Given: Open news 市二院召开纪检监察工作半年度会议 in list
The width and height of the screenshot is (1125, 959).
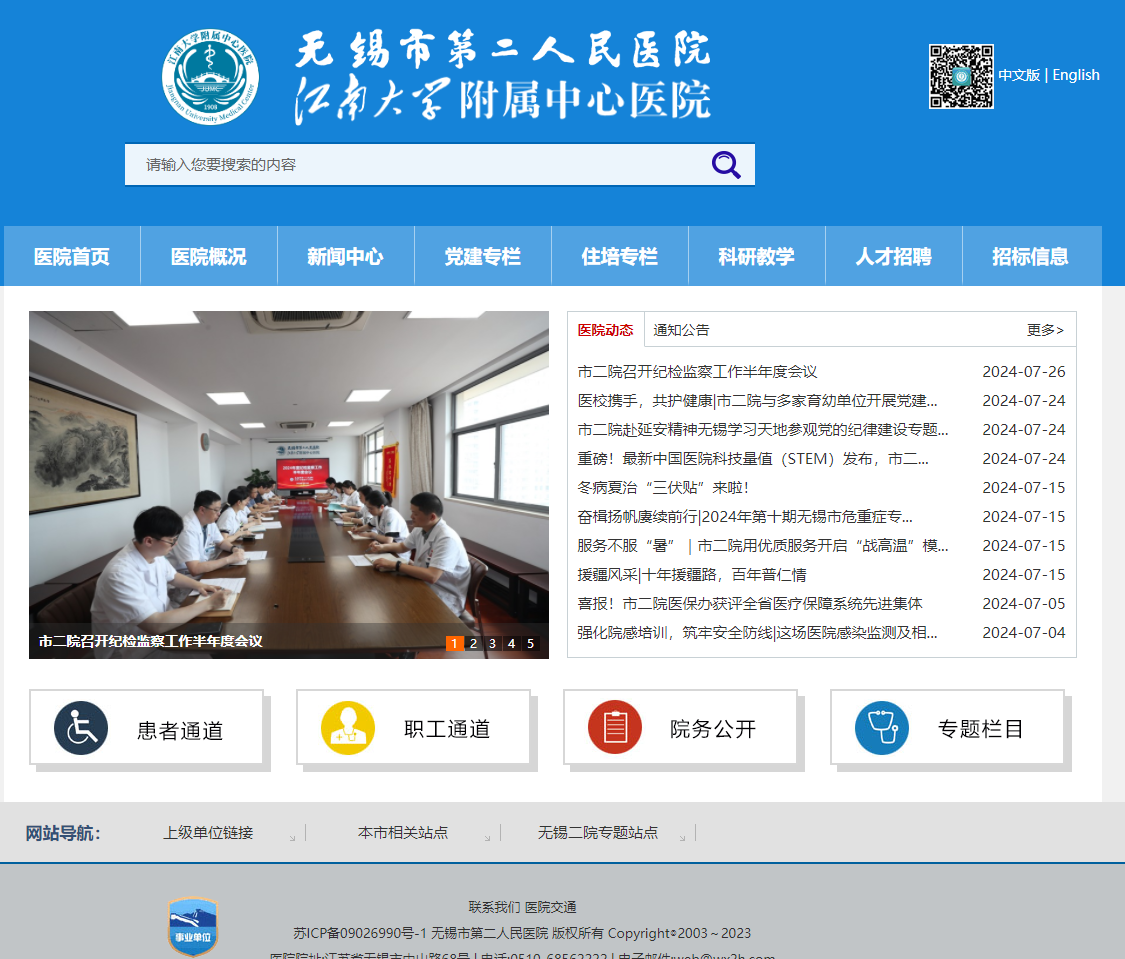Looking at the screenshot, I should (x=697, y=372).
